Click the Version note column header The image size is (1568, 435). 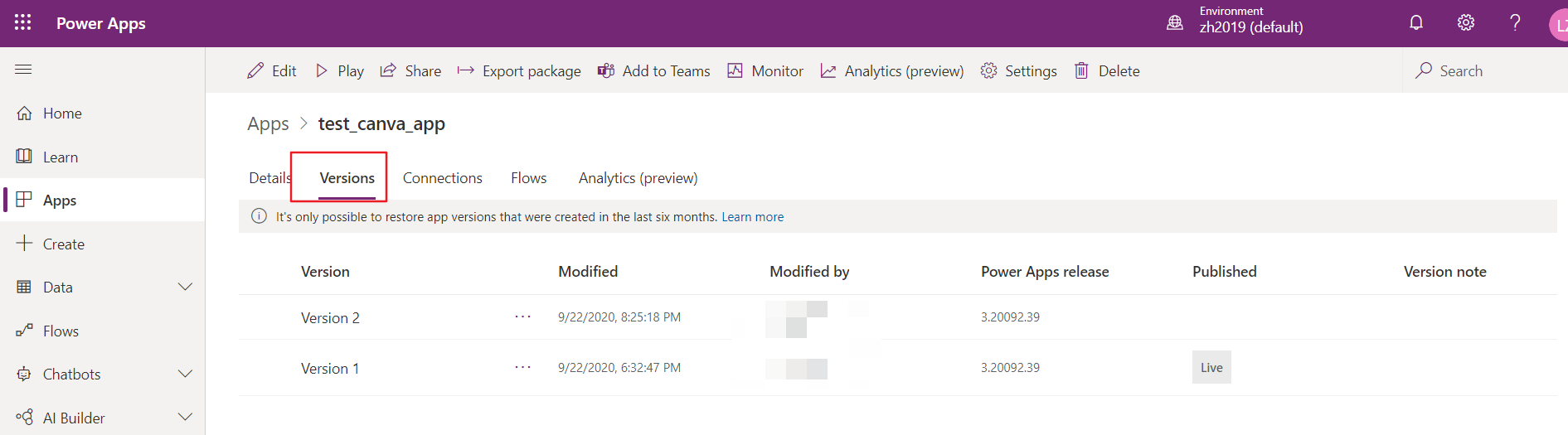pos(1445,272)
